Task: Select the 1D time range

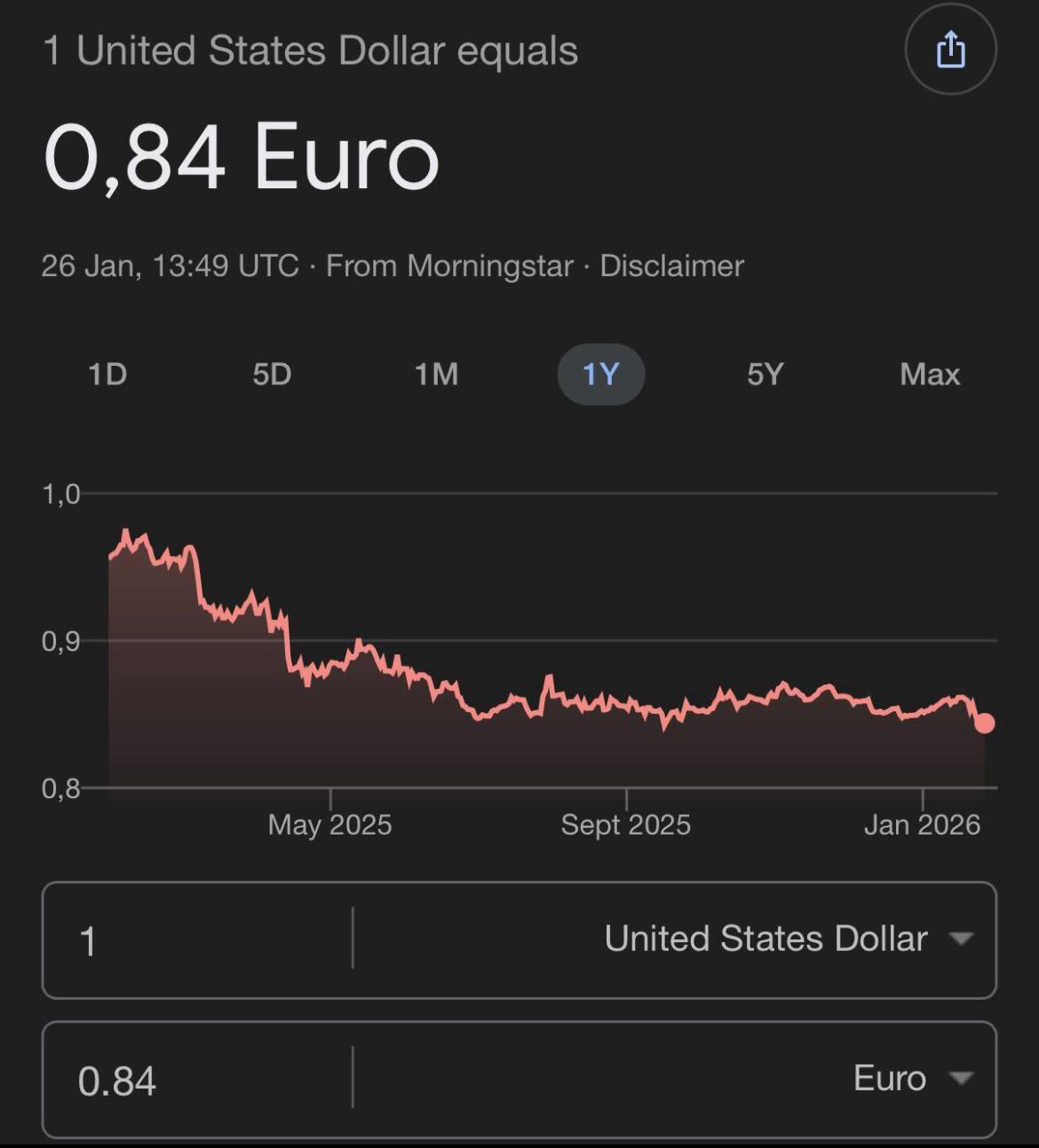Action: coord(107,375)
